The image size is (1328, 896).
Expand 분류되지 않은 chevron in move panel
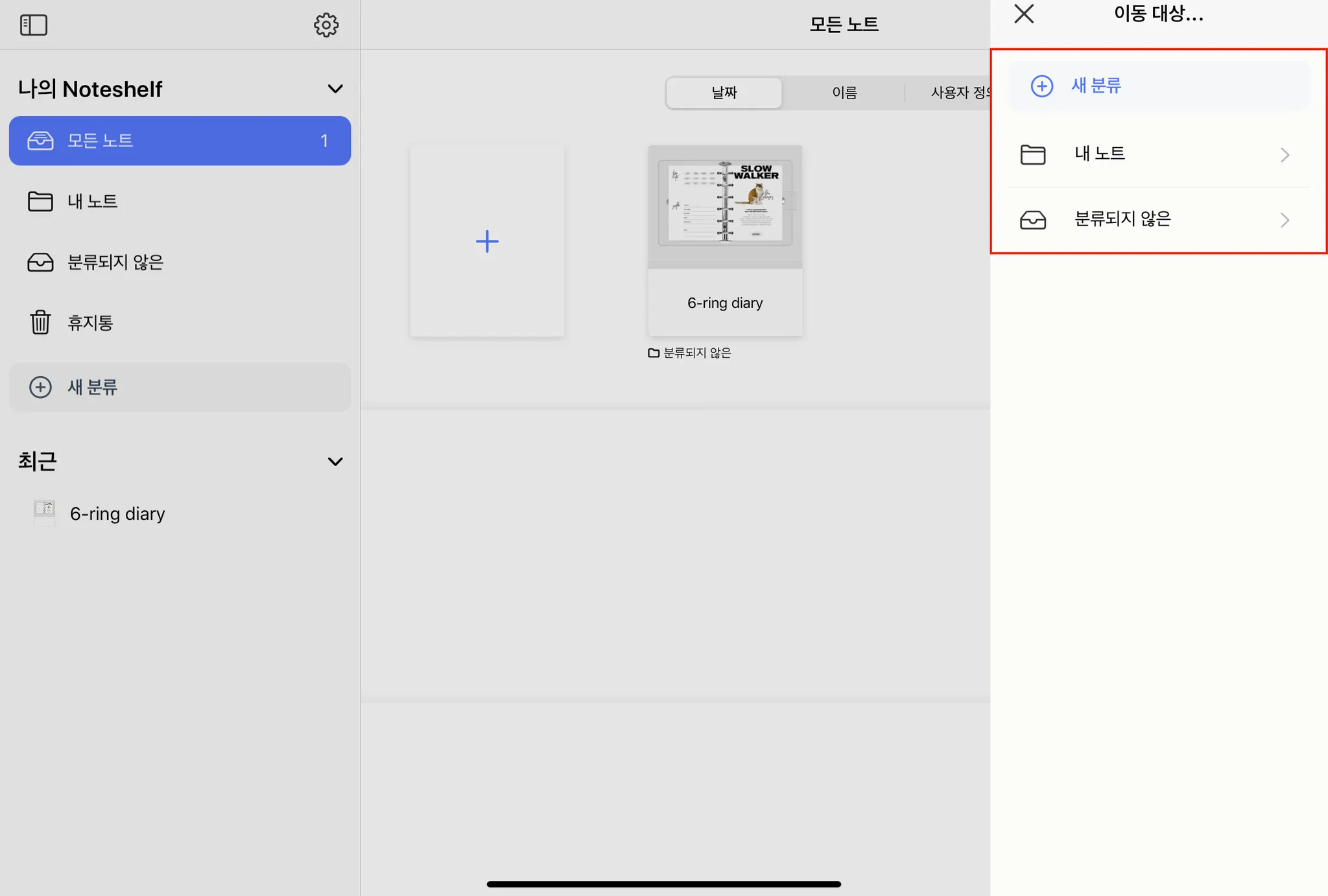(x=1285, y=220)
